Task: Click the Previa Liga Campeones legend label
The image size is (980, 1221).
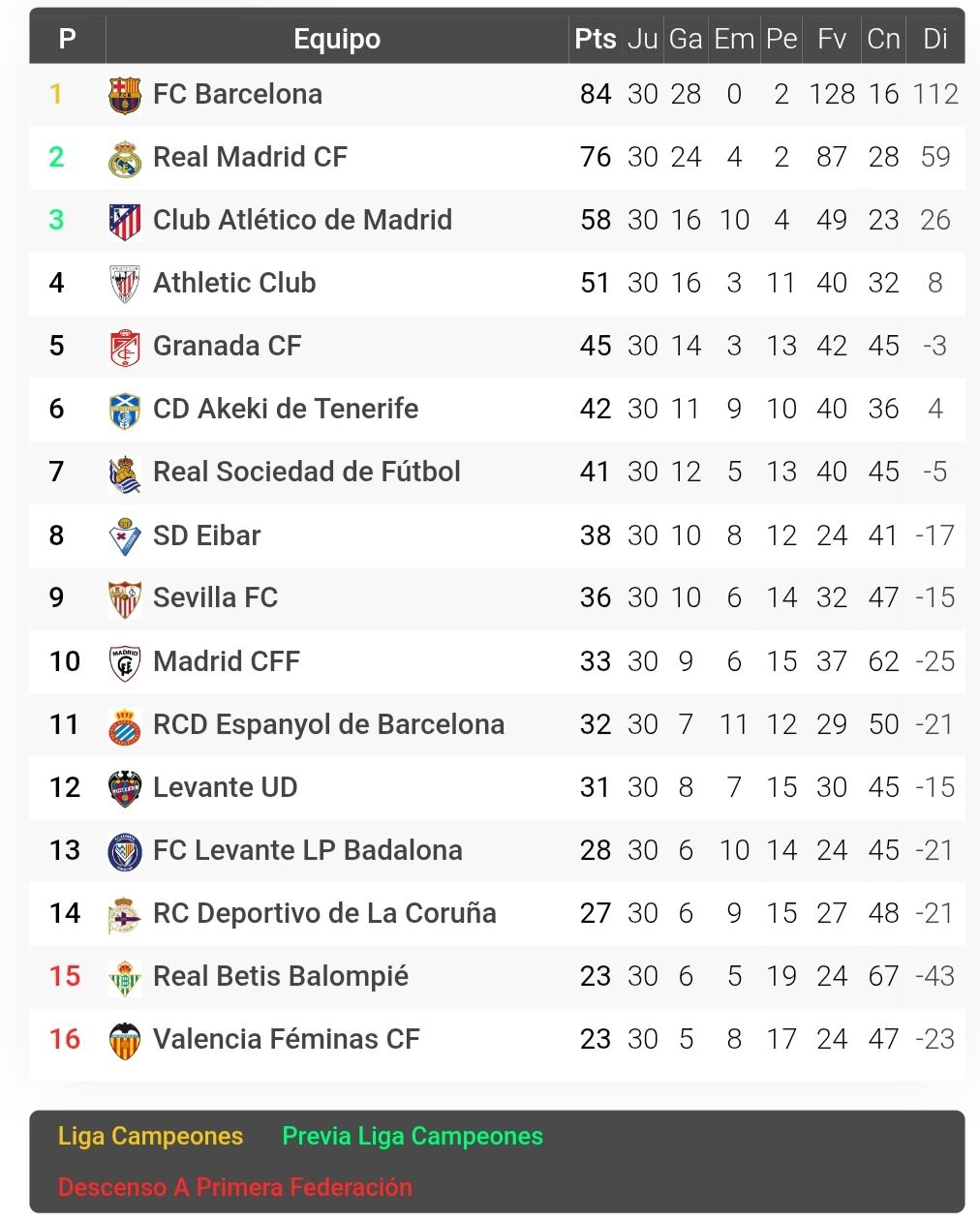Action: [x=413, y=1136]
